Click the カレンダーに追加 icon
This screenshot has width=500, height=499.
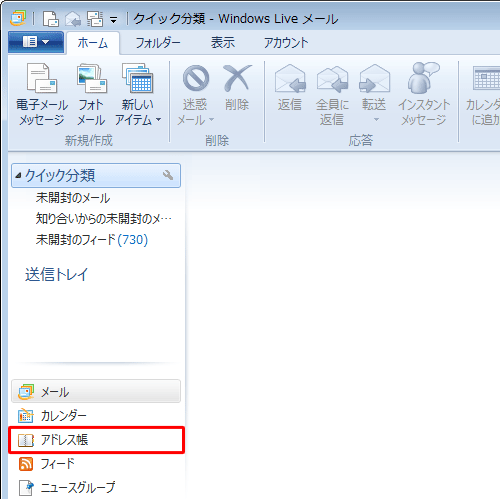point(487,79)
